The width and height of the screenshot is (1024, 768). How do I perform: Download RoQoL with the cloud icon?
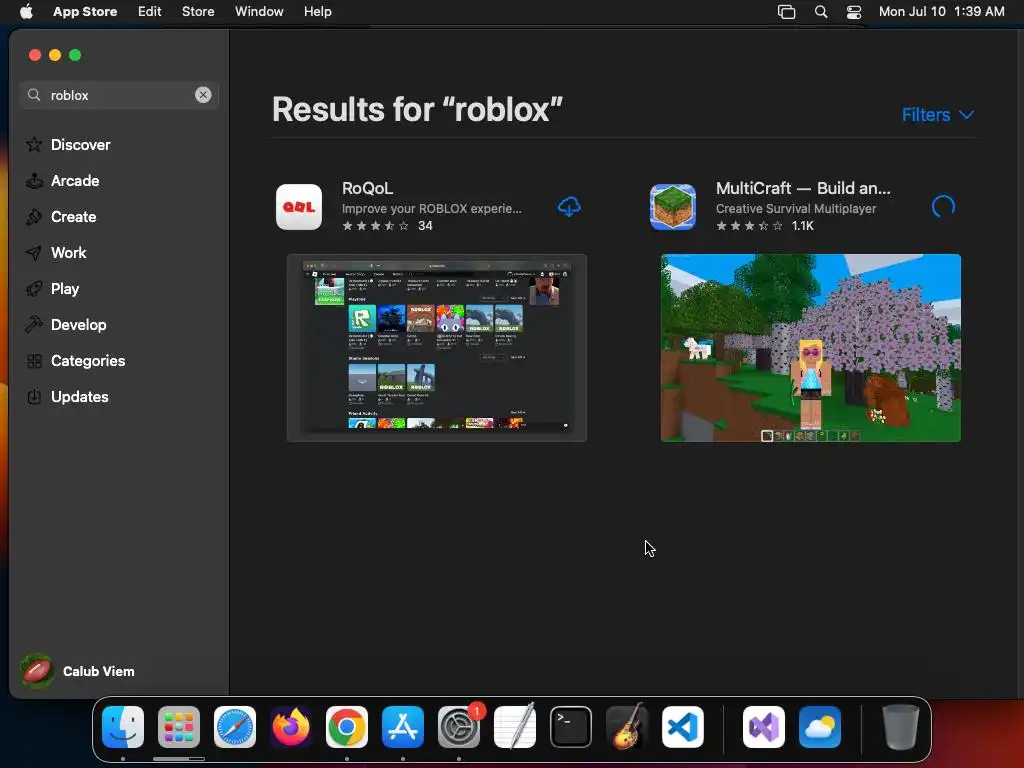569,207
